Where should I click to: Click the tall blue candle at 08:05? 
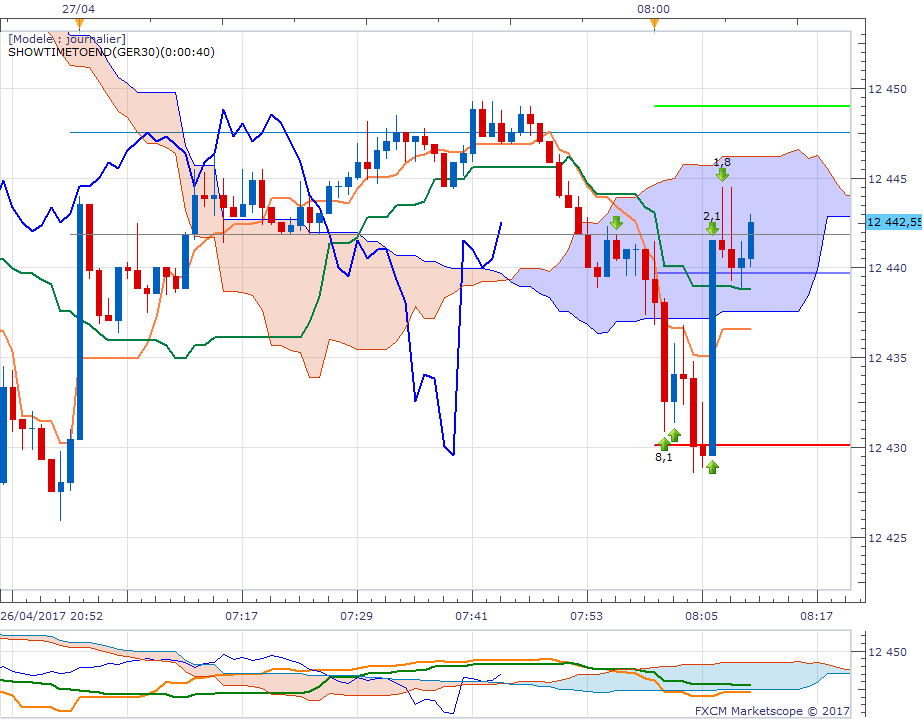[x=712, y=347]
